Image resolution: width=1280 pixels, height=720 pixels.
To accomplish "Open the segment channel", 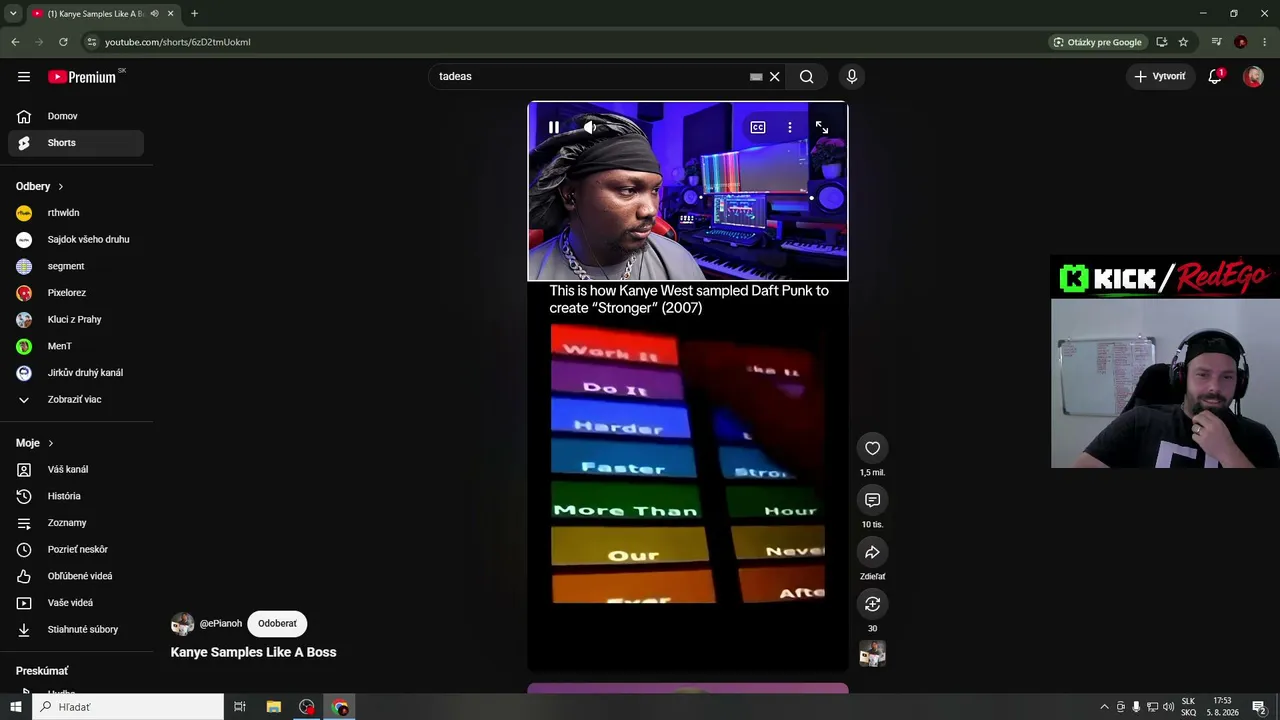I will (76, 266).
